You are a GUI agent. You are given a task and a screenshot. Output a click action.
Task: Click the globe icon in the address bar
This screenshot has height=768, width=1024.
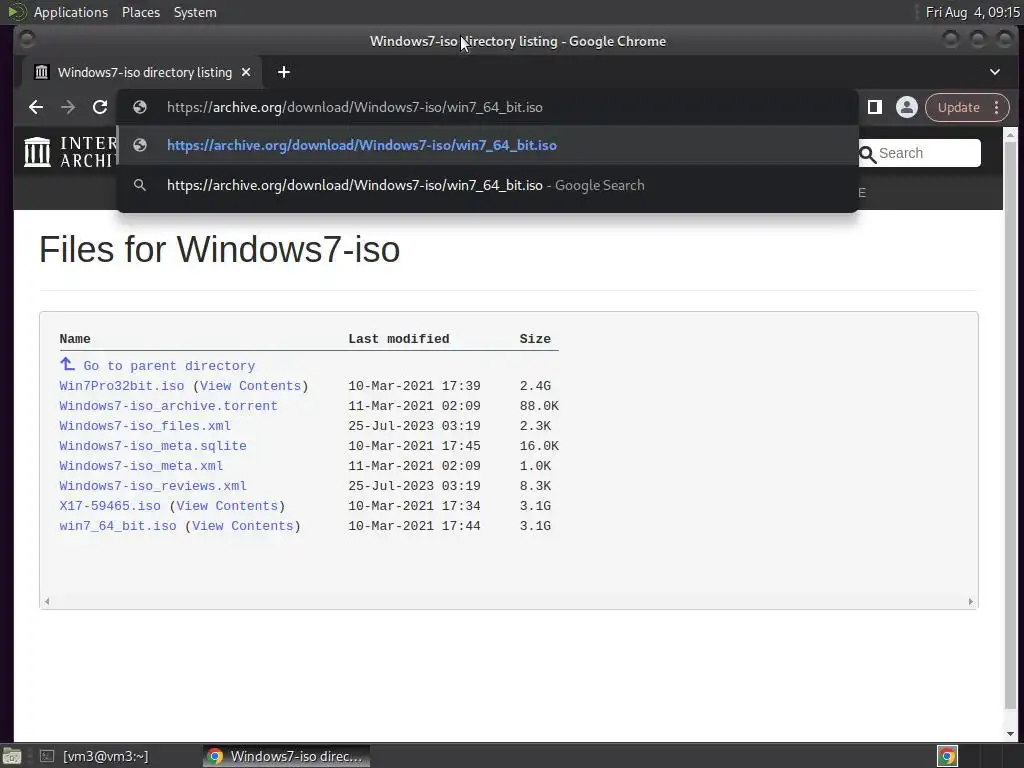(140, 107)
